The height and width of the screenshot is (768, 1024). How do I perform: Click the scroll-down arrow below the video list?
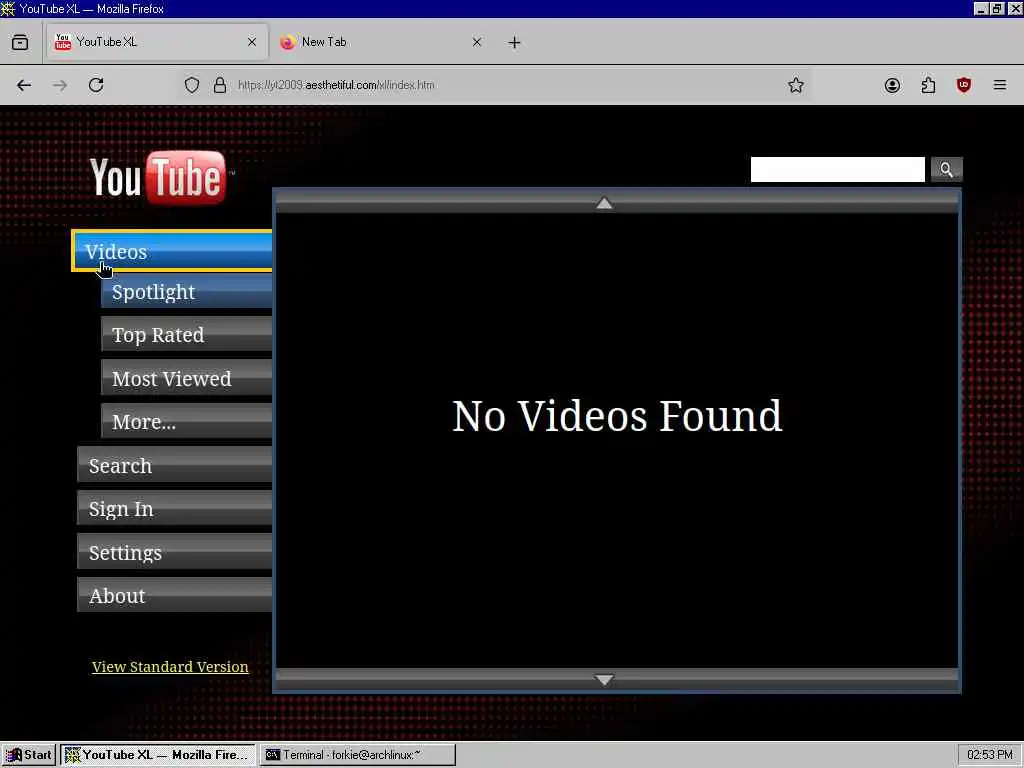(x=604, y=680)
